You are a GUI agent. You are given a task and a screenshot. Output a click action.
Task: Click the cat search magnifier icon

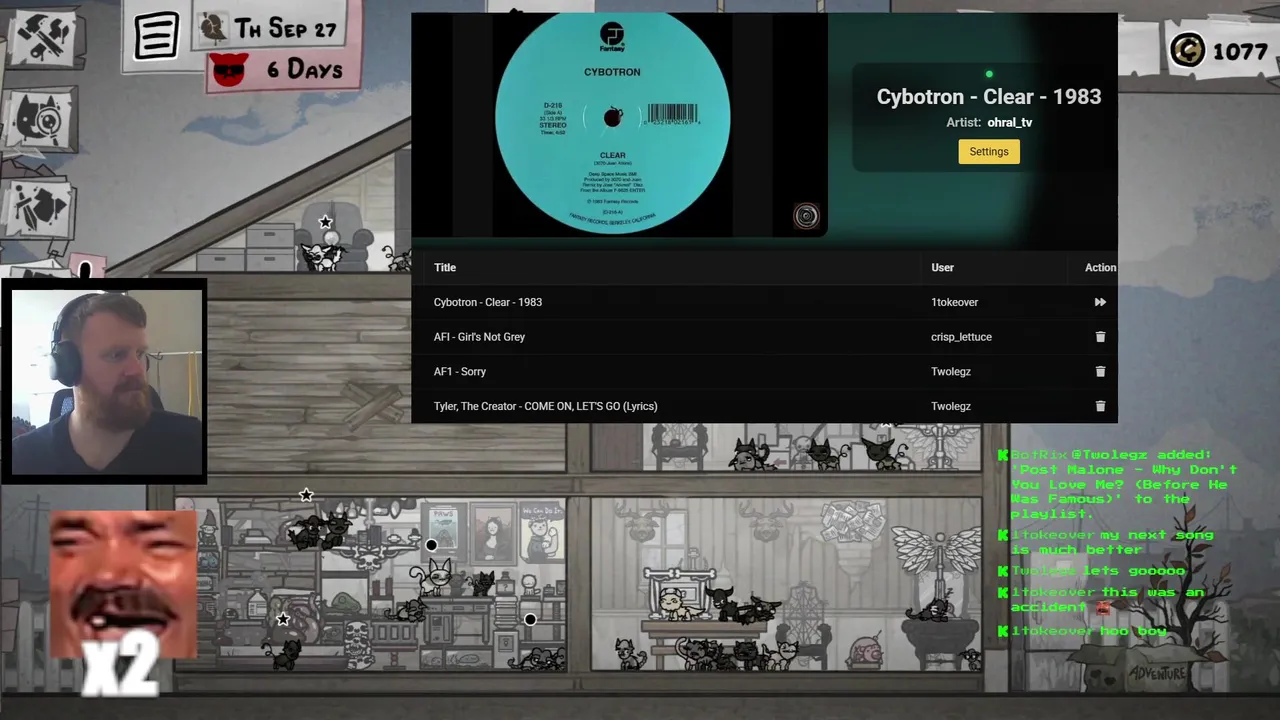[40, 120]
